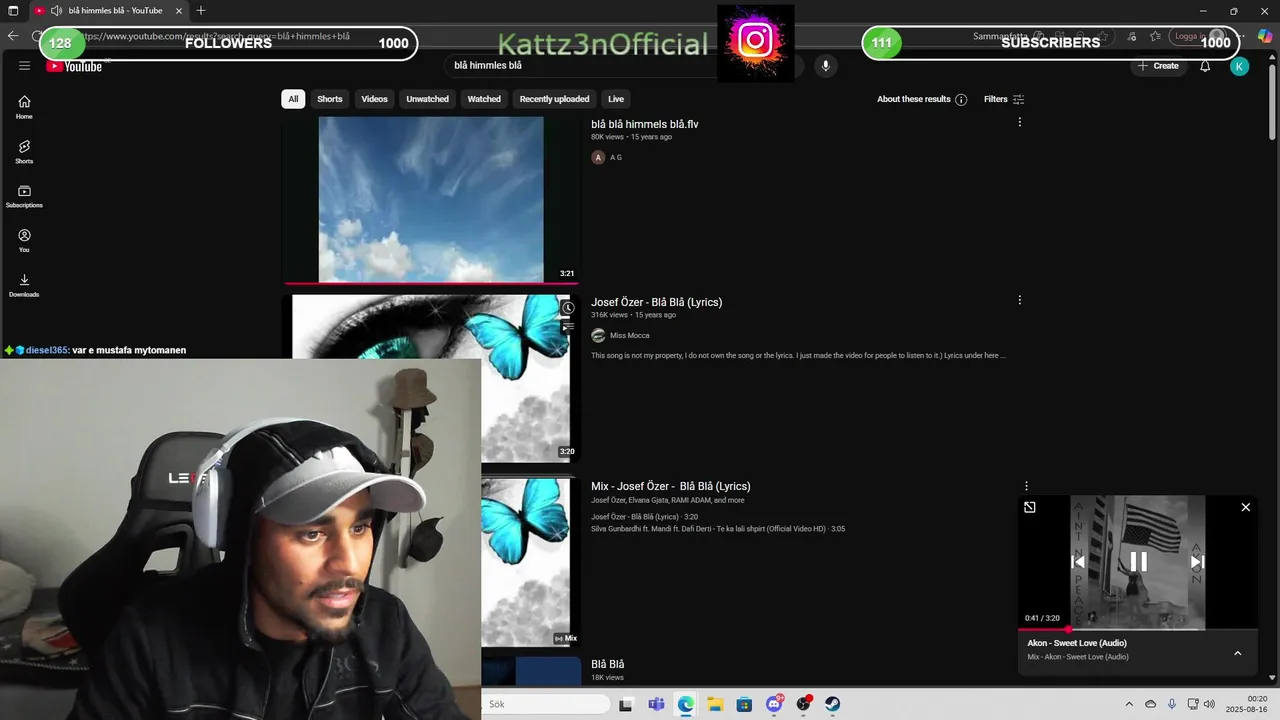Pause the Akon miniplayer video

coord(1138,562)
